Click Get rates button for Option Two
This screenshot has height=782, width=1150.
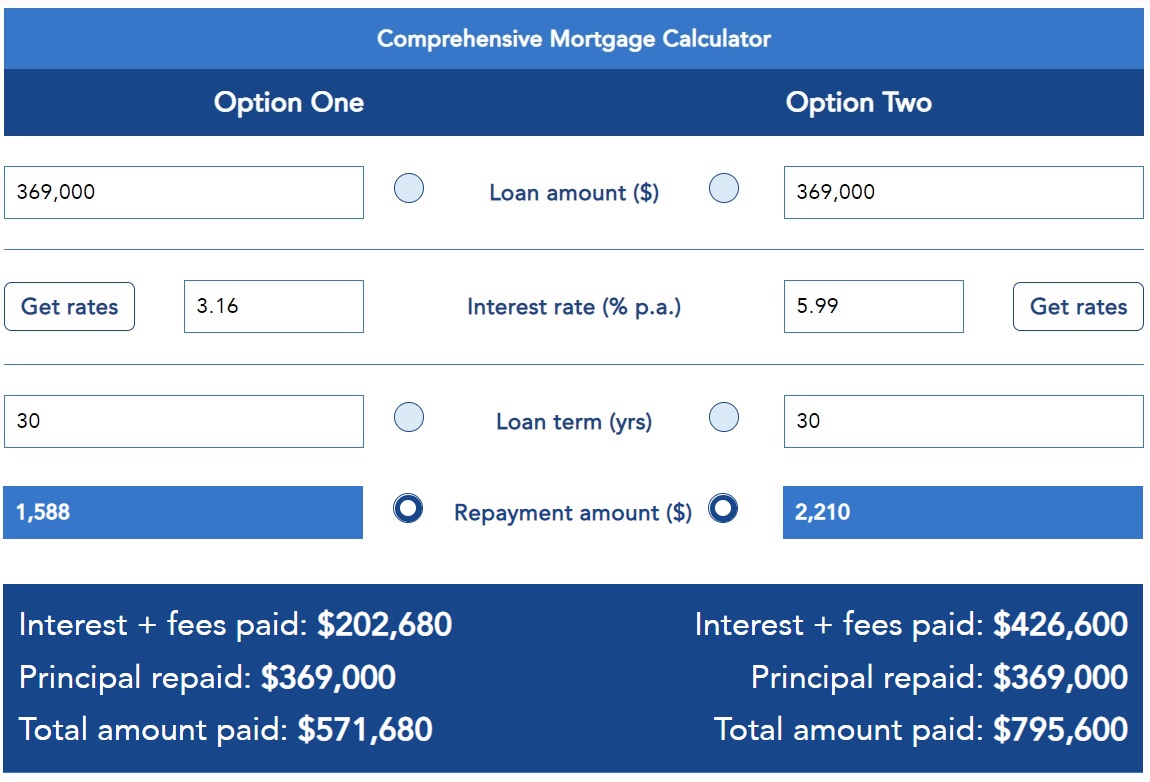tap(1078, 307)
